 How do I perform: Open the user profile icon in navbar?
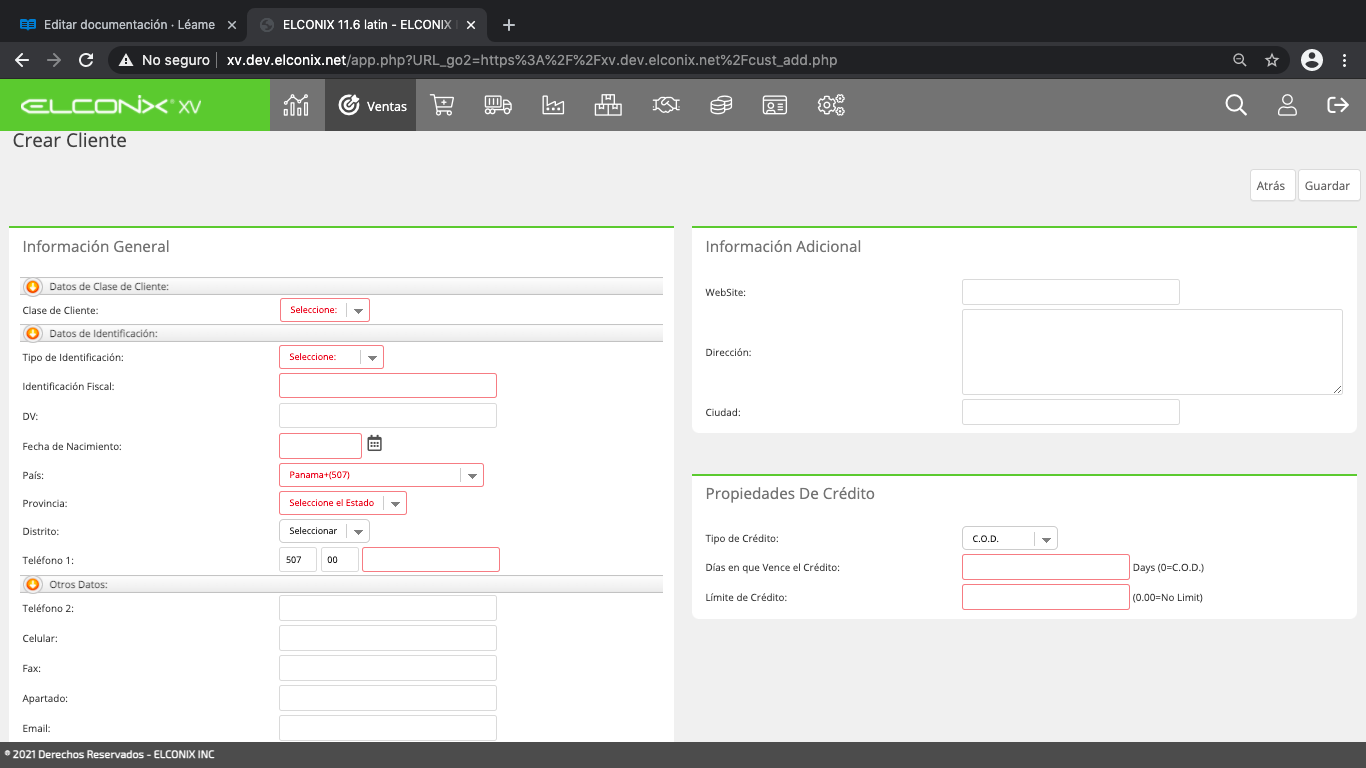click(1287, 105)
